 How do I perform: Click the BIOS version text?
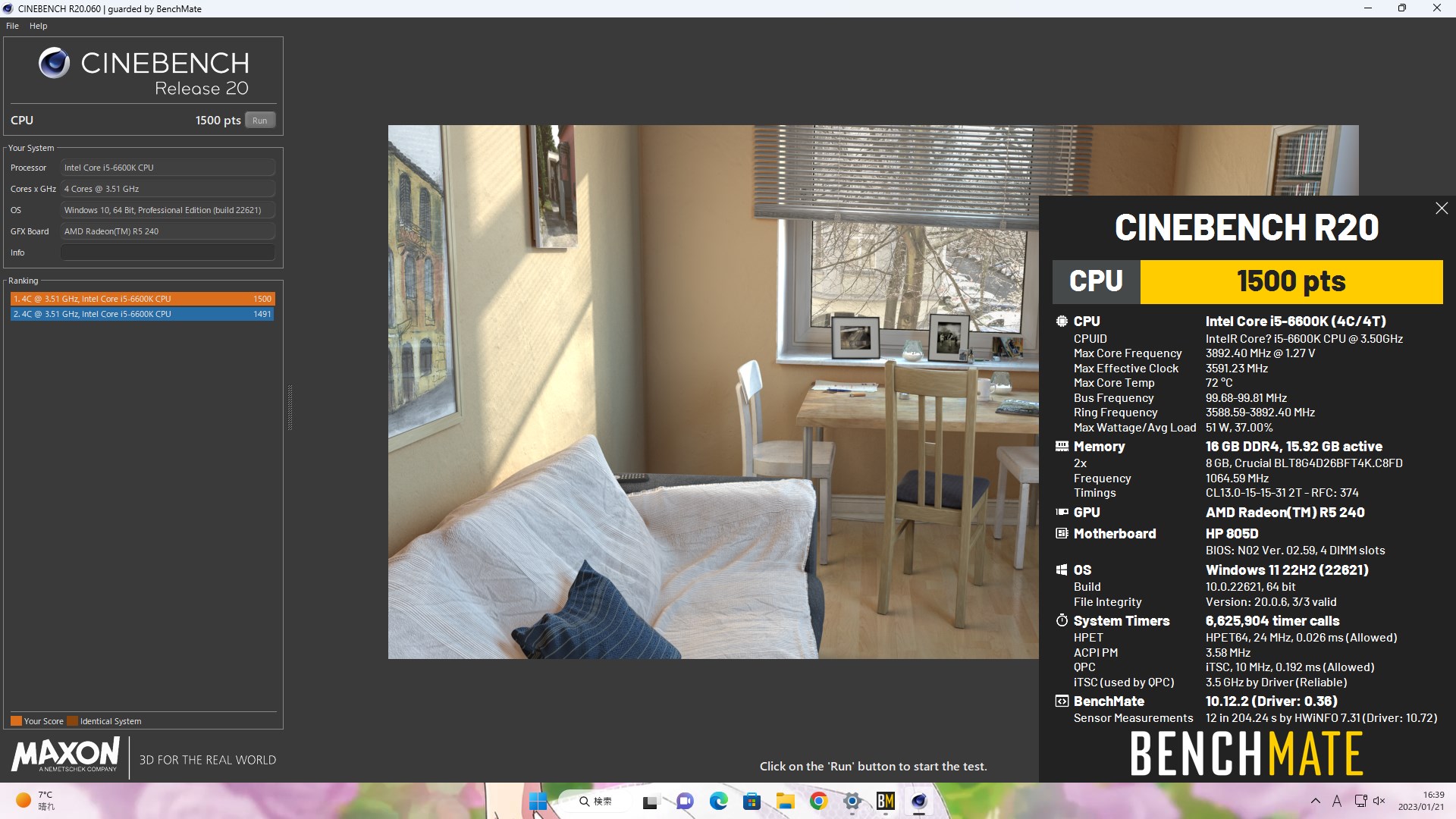[x=1295, y=551]
